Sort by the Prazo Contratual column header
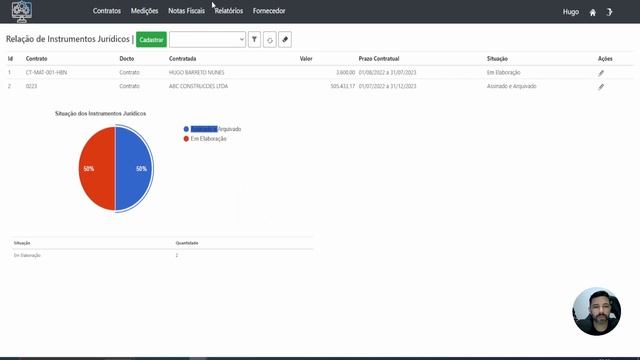The height and width of the screenshot is (360, 640). pyautogui.click(x=379, y=59)
